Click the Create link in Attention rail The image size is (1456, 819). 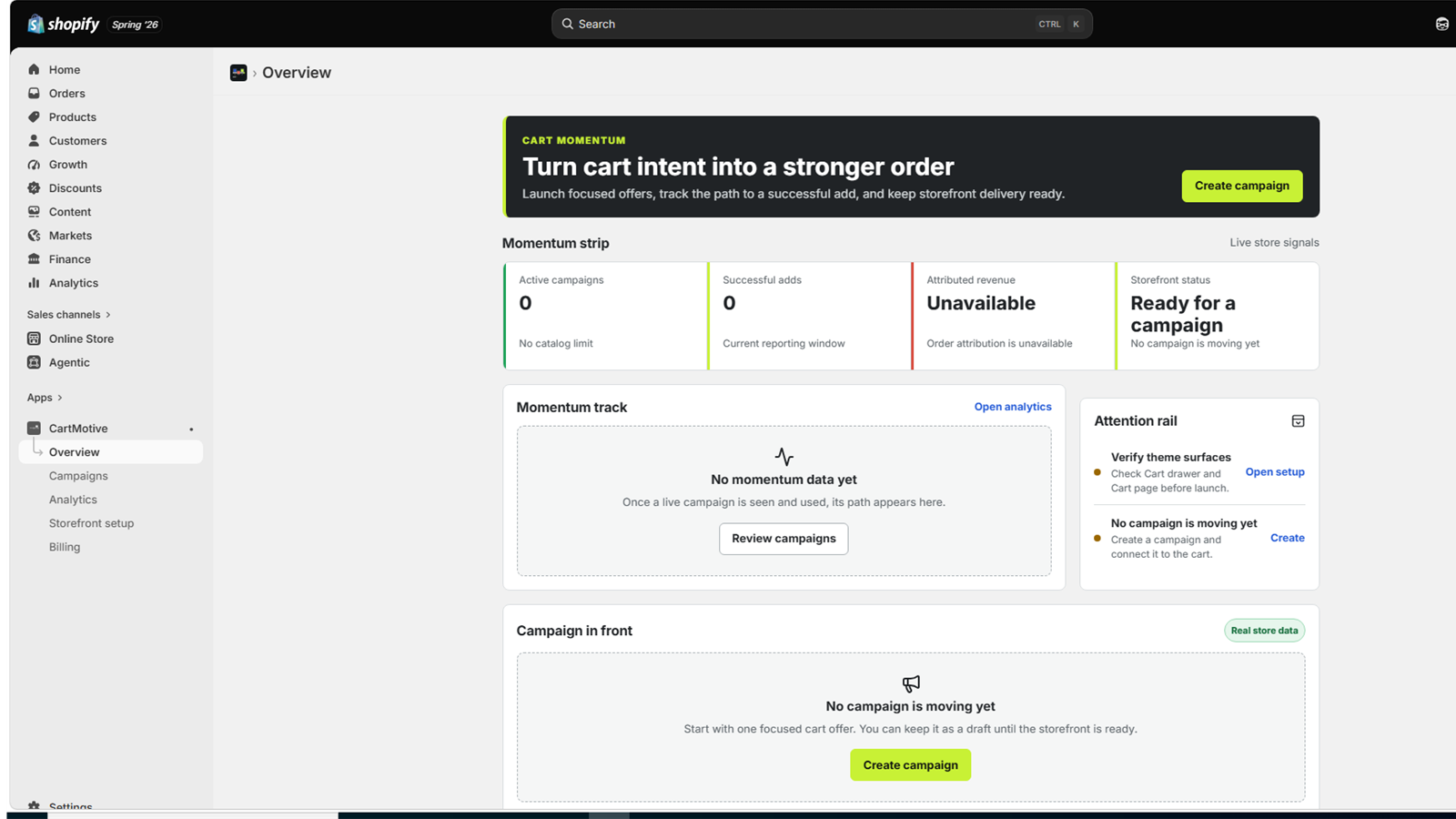point(1288,538)
